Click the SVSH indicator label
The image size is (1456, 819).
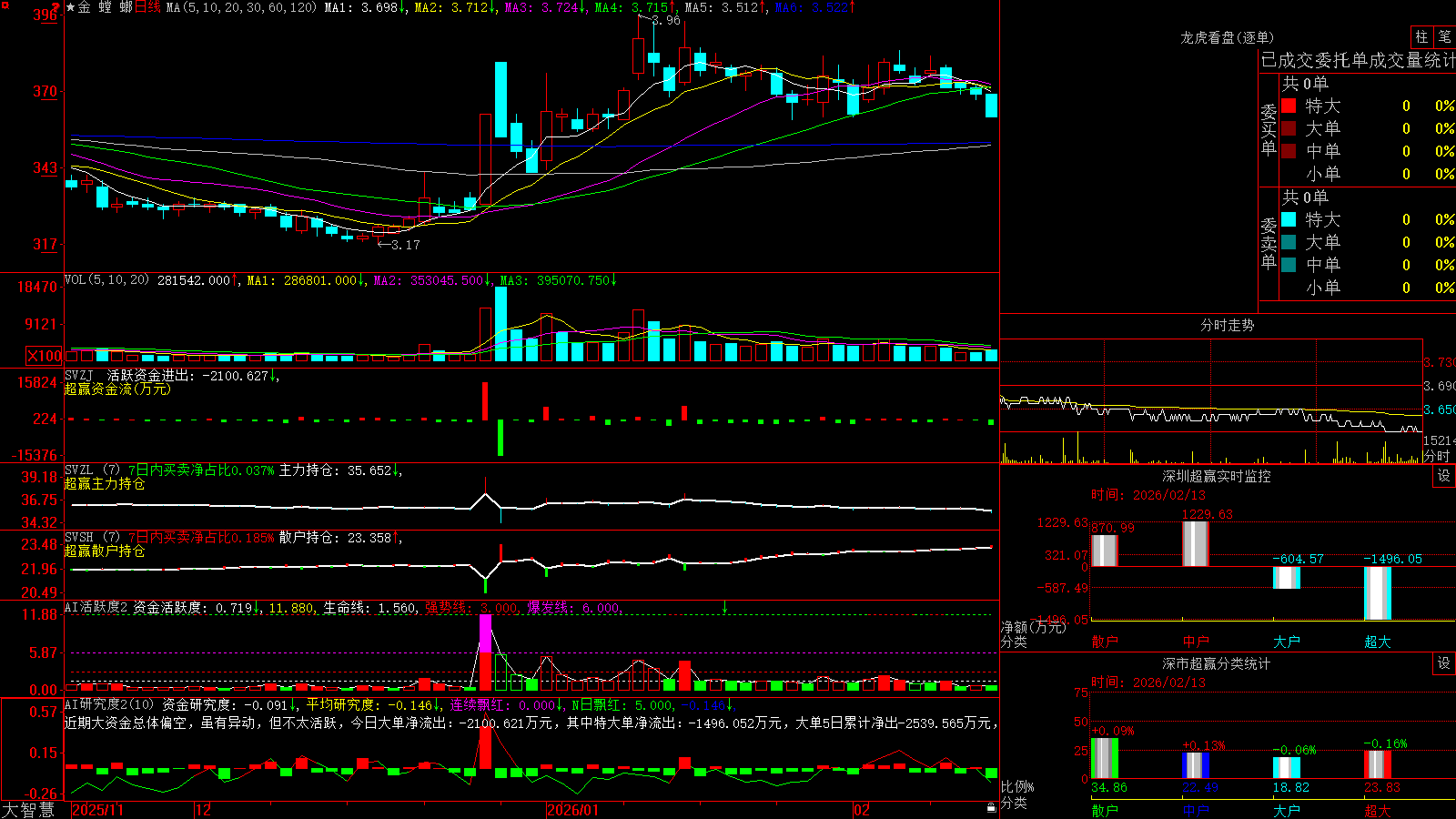[79, 537]
